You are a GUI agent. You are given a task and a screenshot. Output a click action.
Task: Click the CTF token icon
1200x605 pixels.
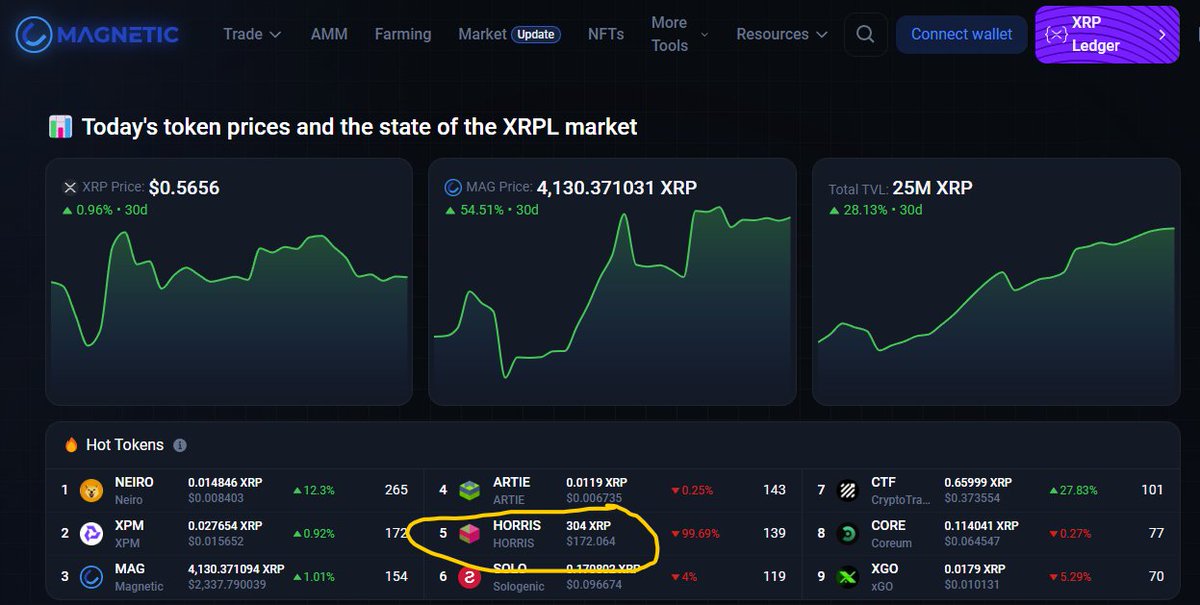848,490
